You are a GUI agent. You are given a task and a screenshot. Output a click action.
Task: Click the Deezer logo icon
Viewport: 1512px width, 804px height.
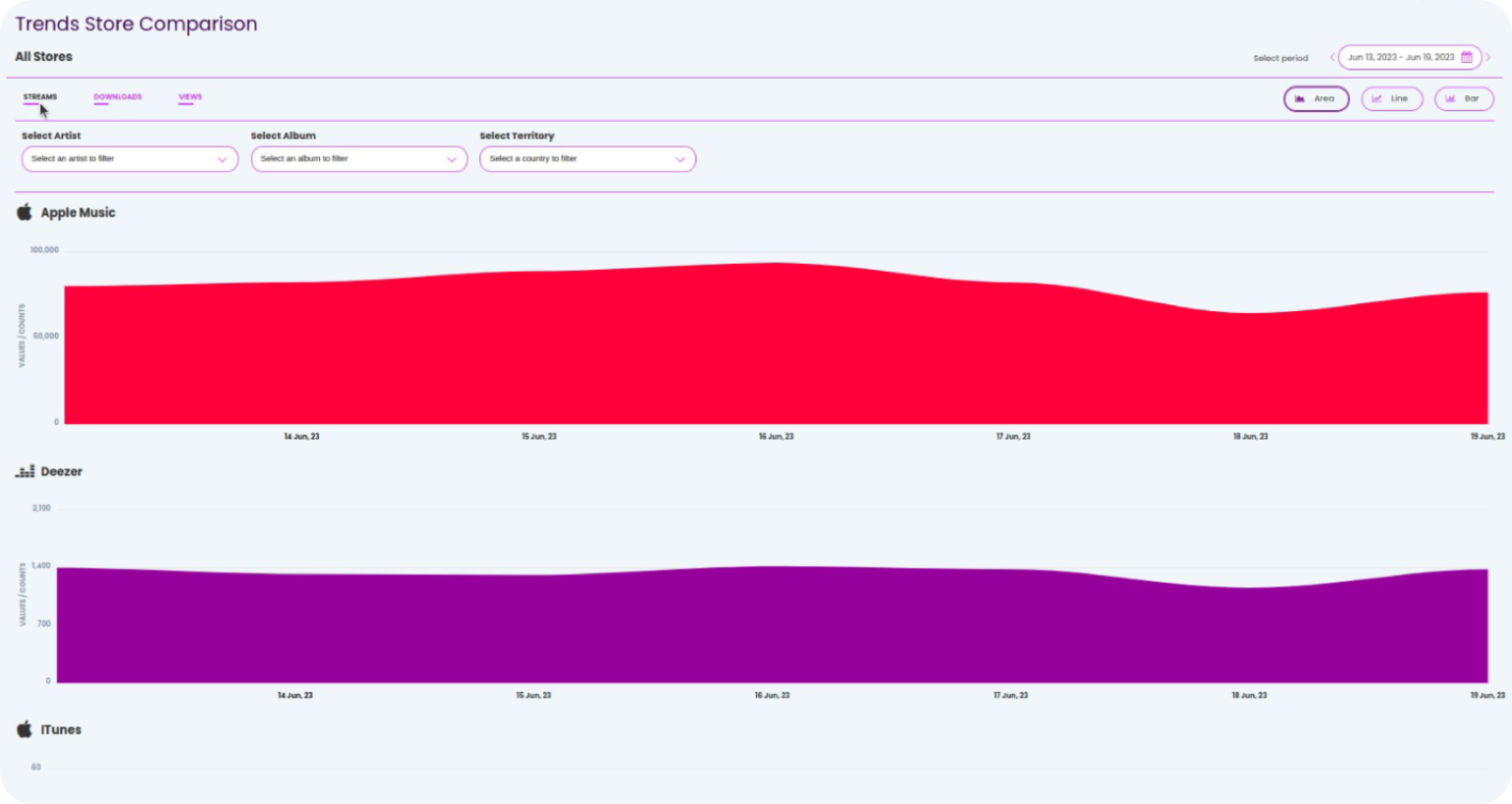[x=25, y=471]
